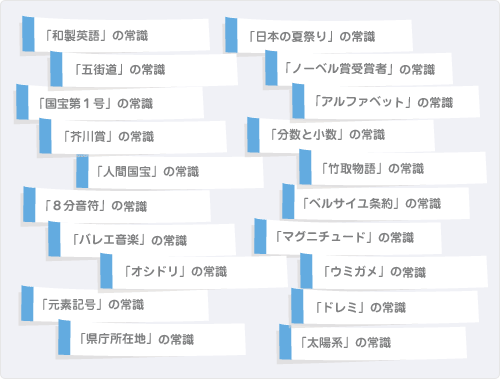Select the 「太陽系」の常識 topic
Screen dimensions: 500x379
click(373, 342)
